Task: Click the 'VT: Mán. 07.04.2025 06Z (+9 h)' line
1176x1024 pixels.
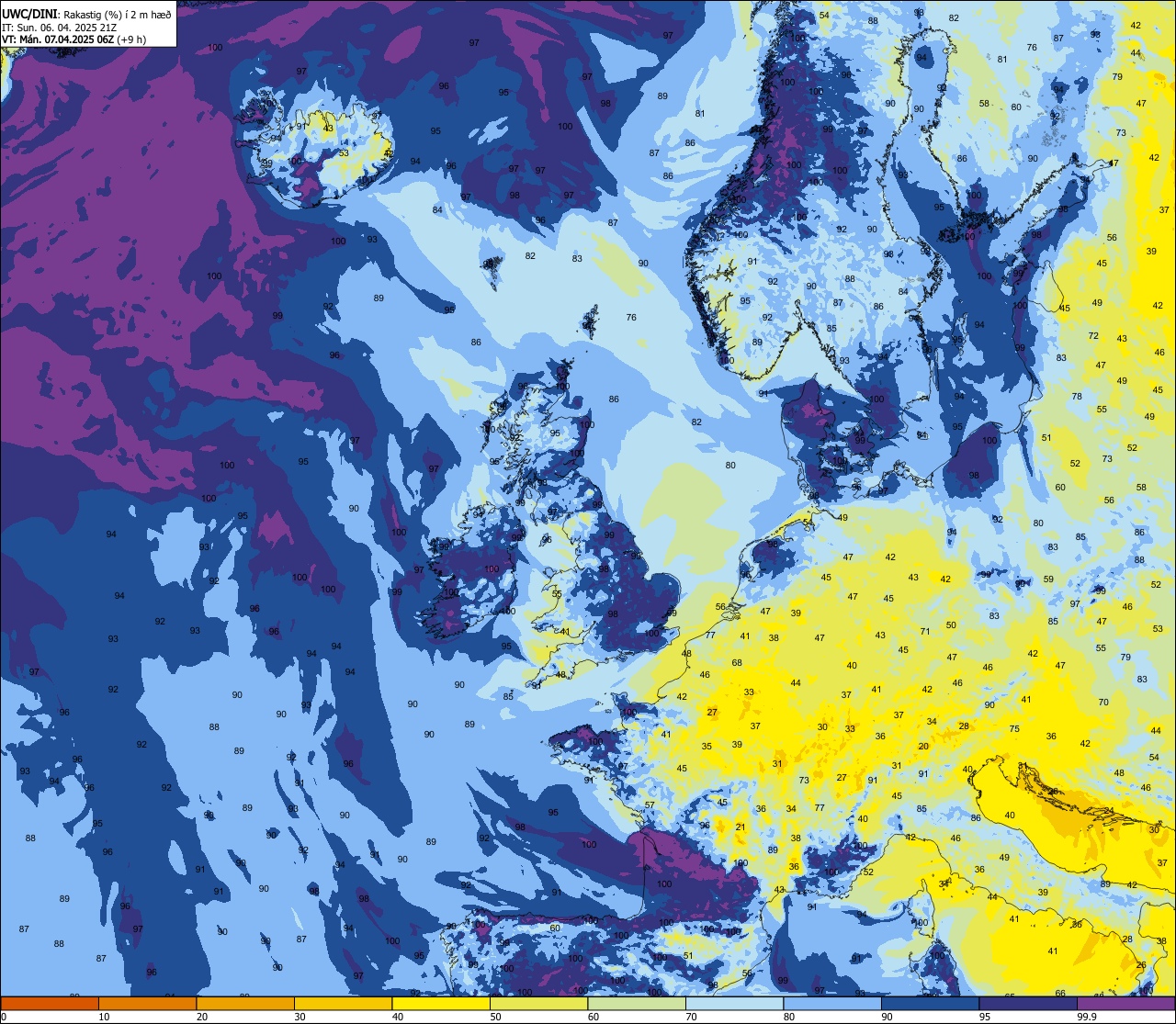Action: (x=73, y=39)
